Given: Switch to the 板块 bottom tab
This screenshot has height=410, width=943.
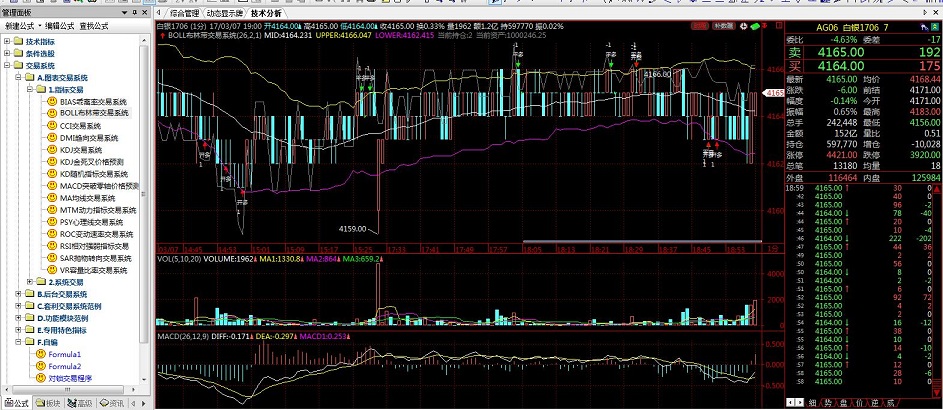Looking at the screenshot, I should coord(48,403).
